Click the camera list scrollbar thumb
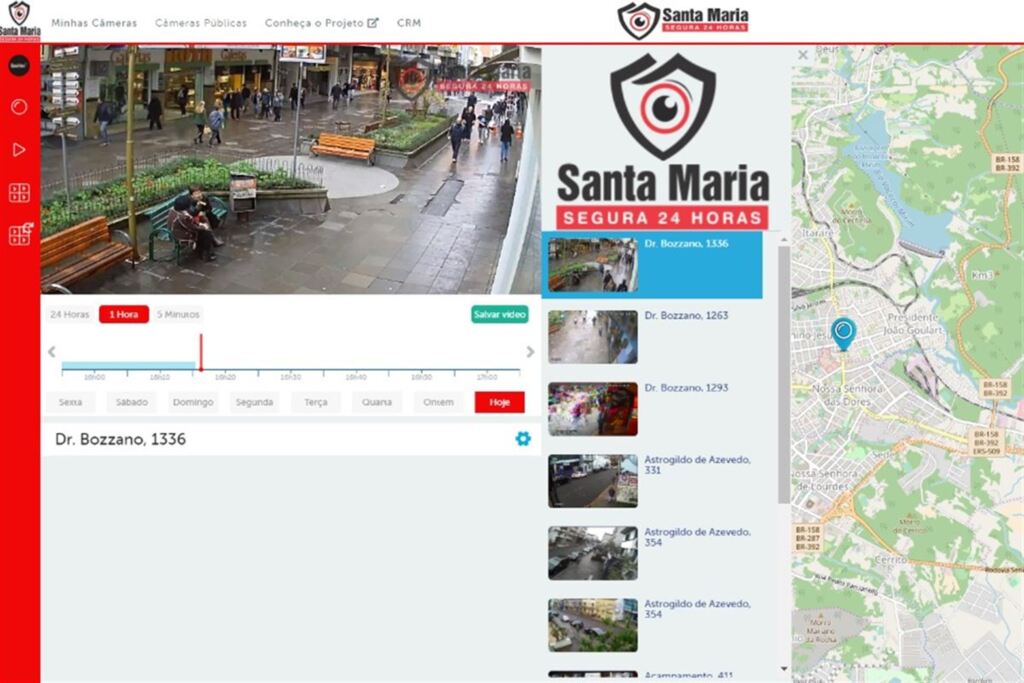Viewport: 1024px width, 683px height. pos(784,375)
